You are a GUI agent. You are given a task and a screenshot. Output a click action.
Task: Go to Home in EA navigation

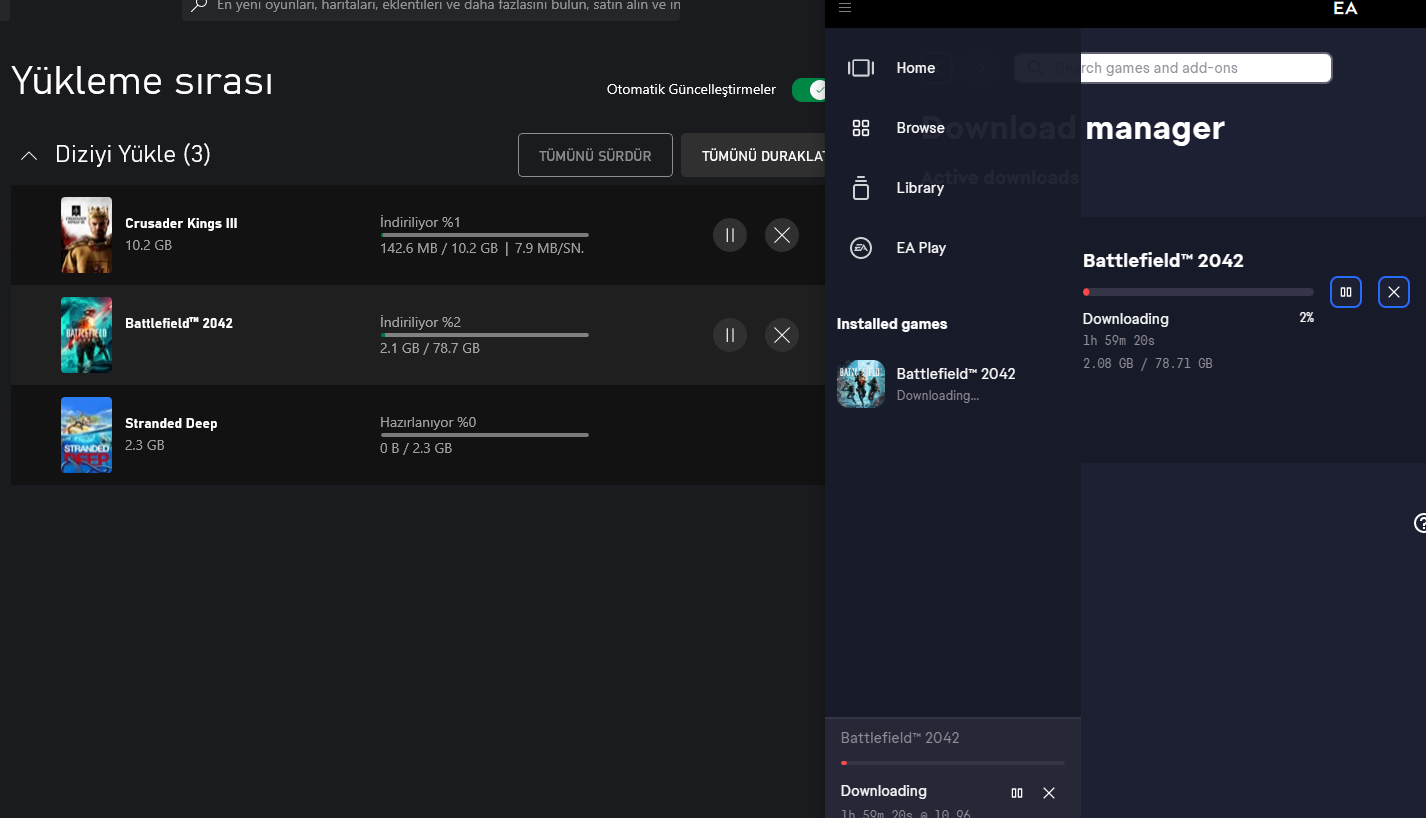tap(916, 68)
